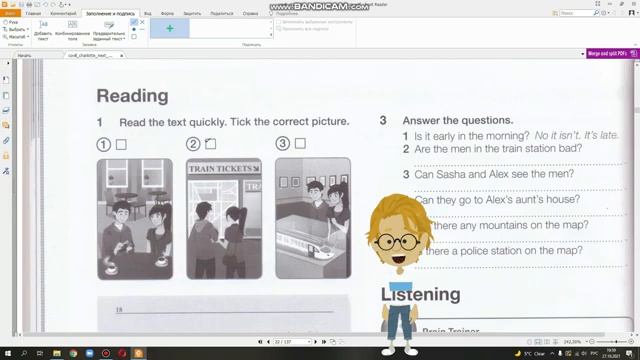The image size is (640, 360).
Task: Tick the checkbox for picture 1
Action: (x=121, y=144)
